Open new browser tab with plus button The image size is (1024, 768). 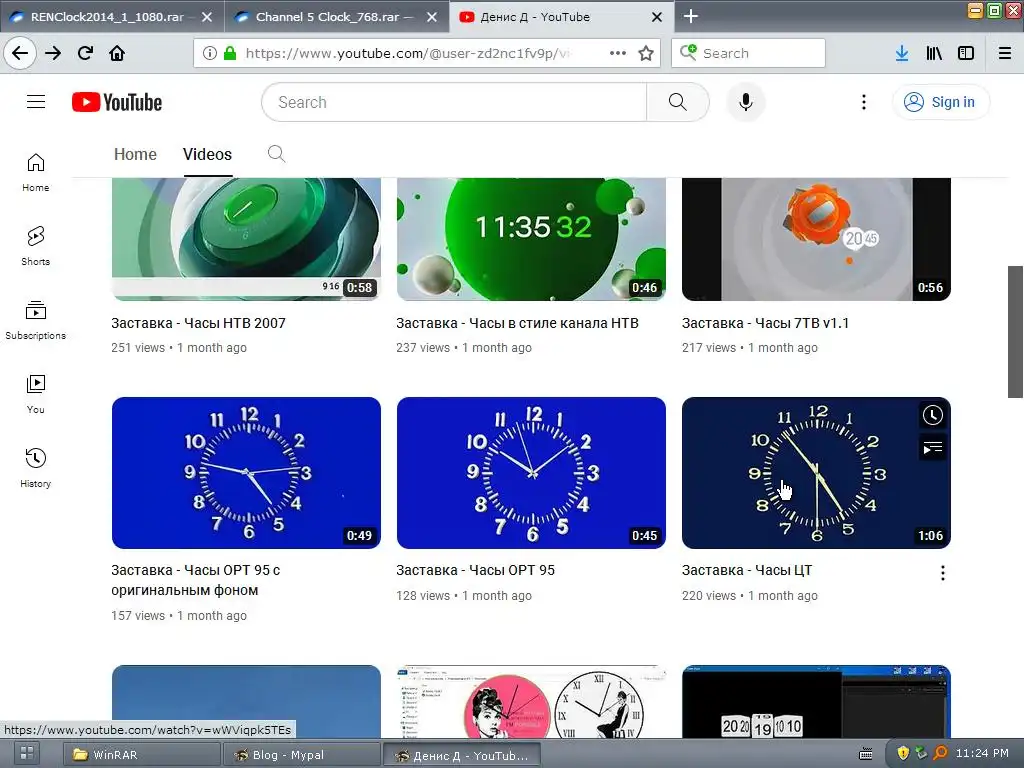point(690,16)
